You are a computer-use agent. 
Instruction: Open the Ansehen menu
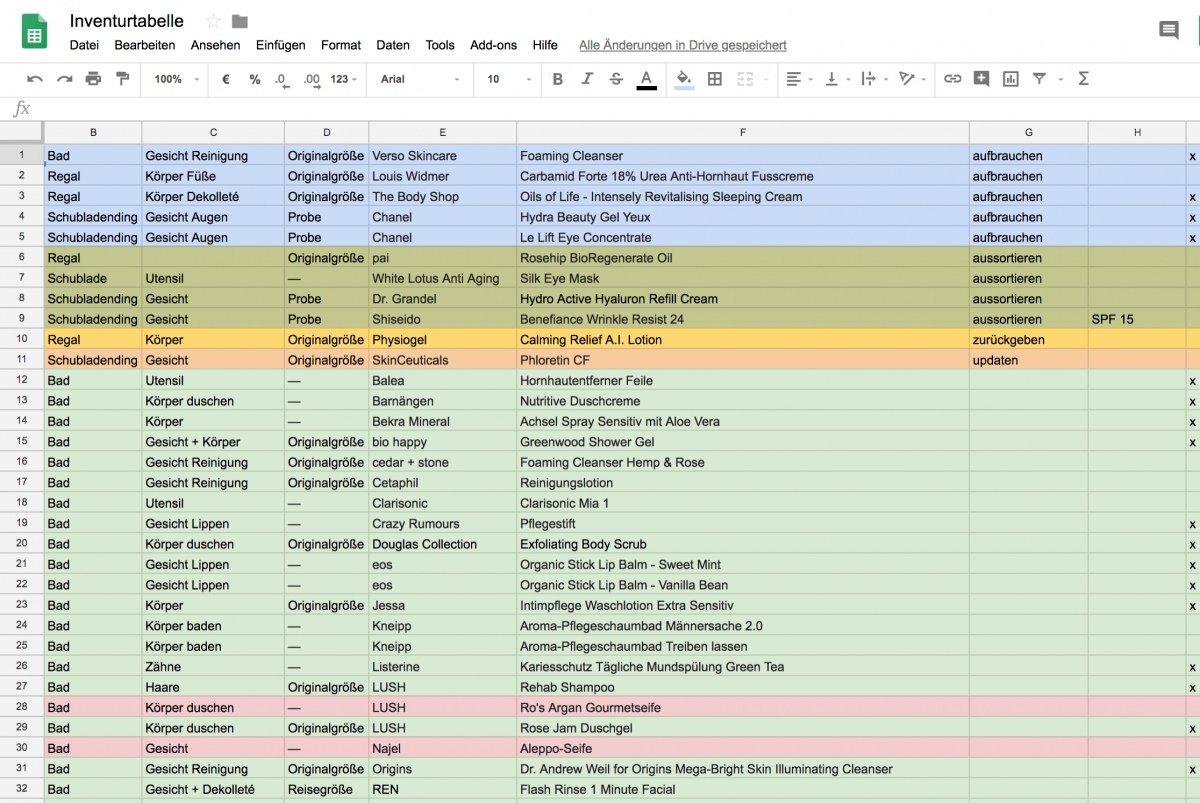pos(215,45)
